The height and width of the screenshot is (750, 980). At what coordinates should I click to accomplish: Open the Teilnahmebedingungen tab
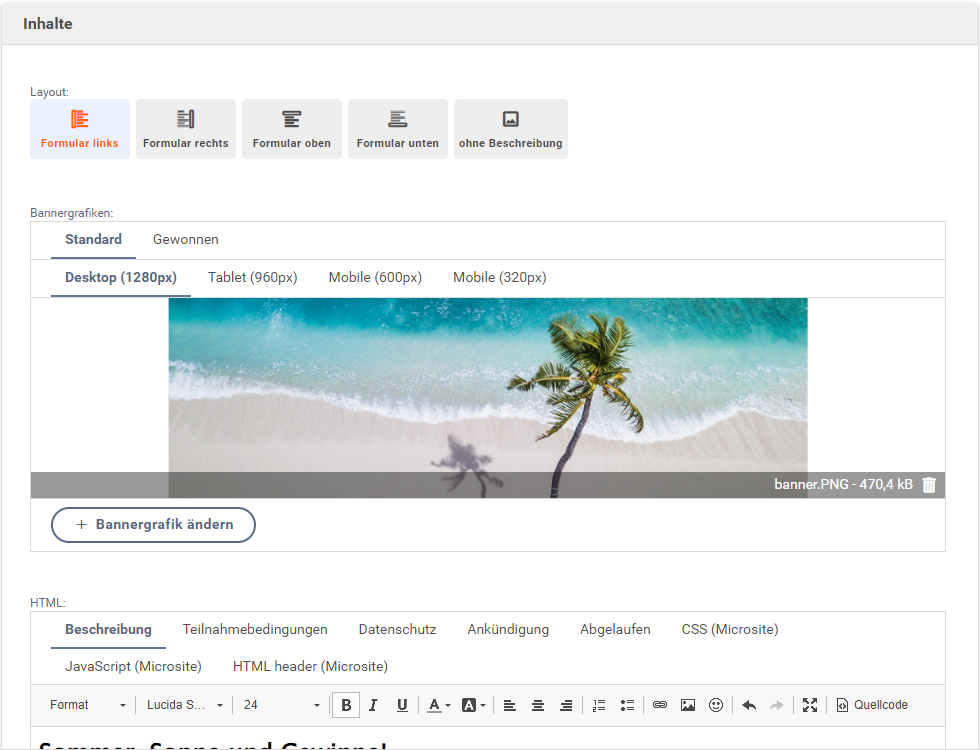[255, 630]
